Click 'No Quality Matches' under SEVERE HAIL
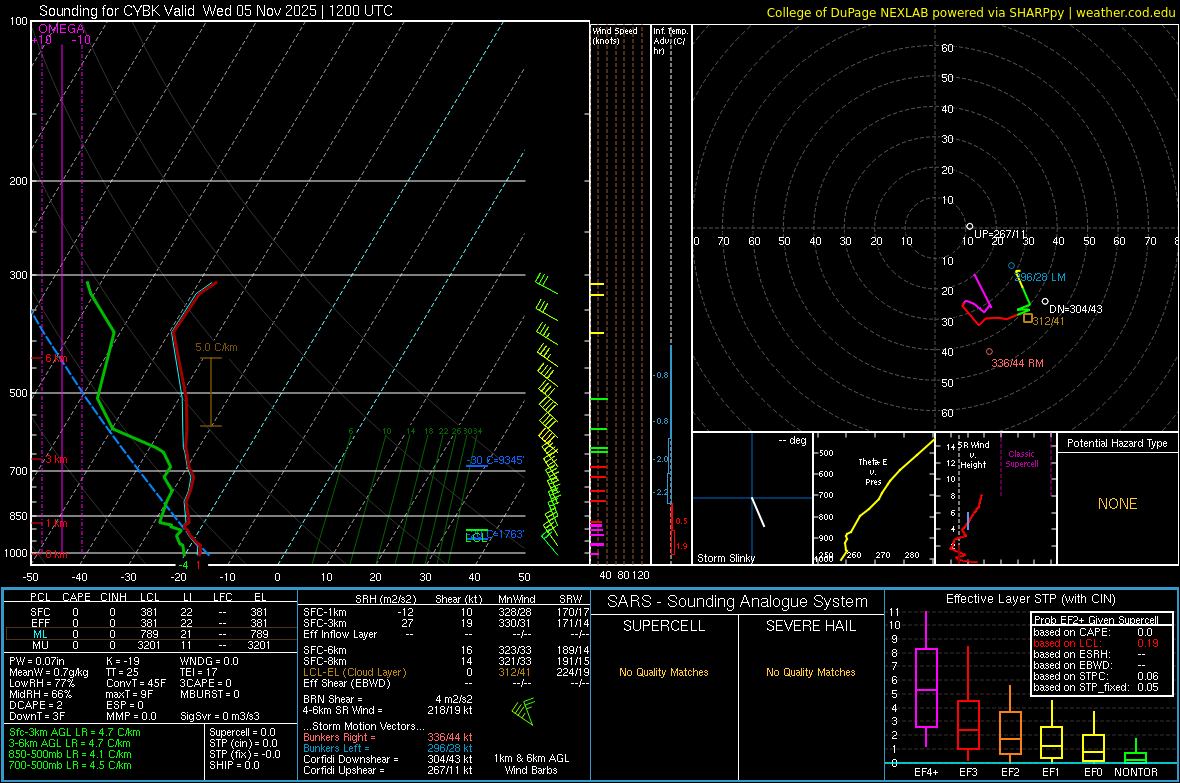1180x783 pixels. click(810, 672)
